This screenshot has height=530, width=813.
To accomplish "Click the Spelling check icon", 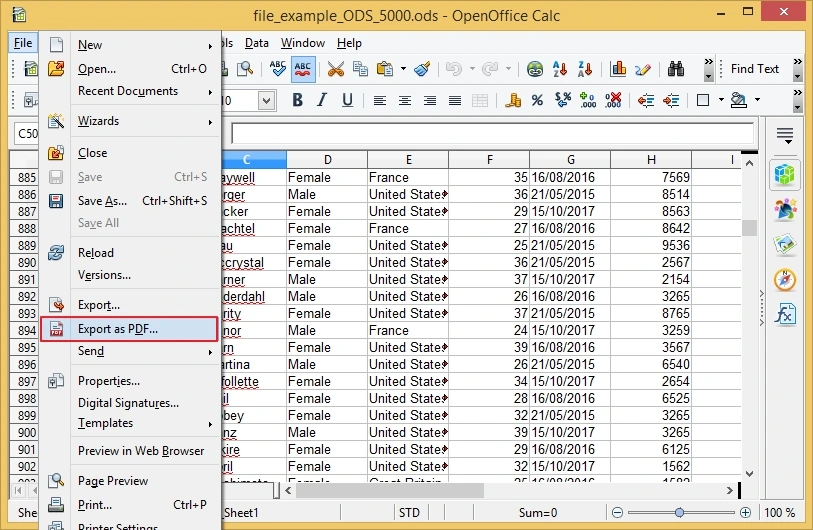I will (x=277, y=68).
